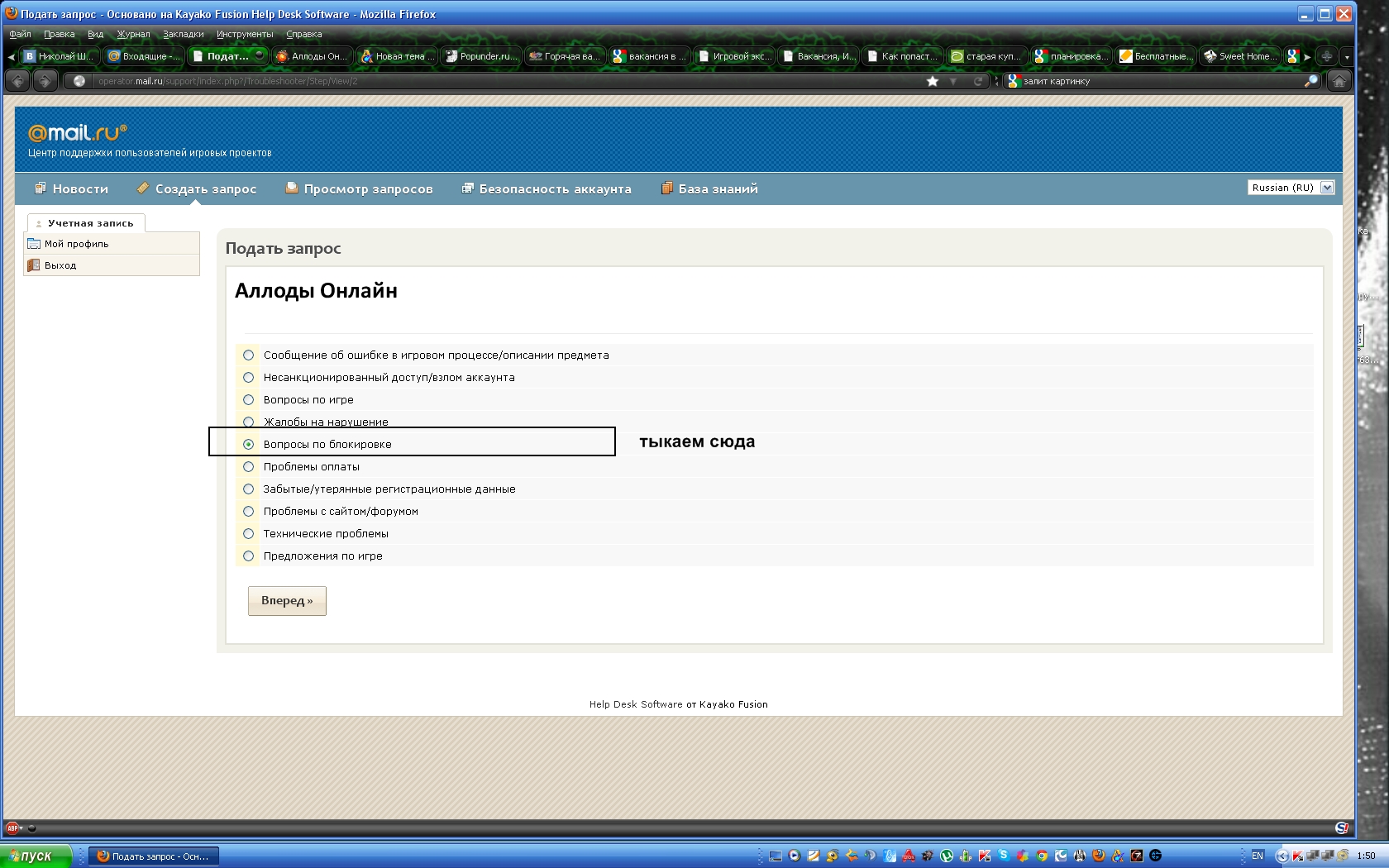The width and height of the screenshot is (1389, 868).
Task: Switch to 'Аллоды Он...' browser tab
Action: [x=312, y=56]
